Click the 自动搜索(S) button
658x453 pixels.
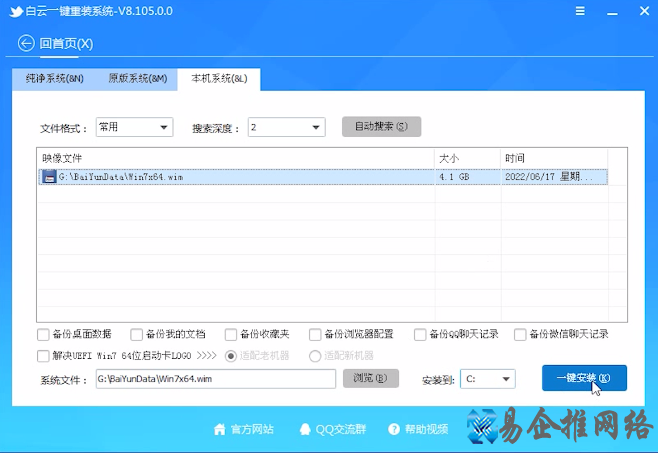coord(381,126)
